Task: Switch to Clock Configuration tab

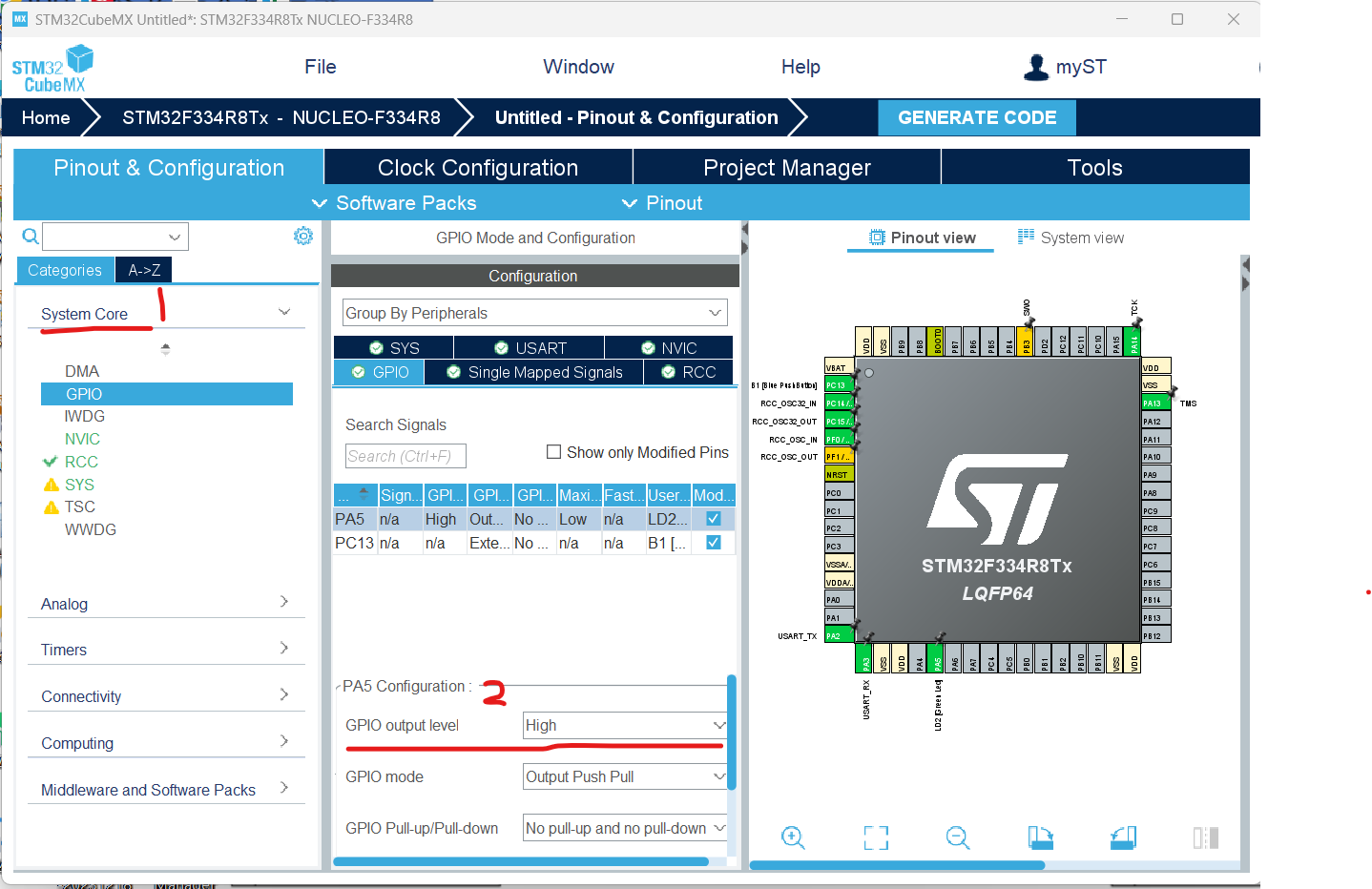Action: pos(478,168)
